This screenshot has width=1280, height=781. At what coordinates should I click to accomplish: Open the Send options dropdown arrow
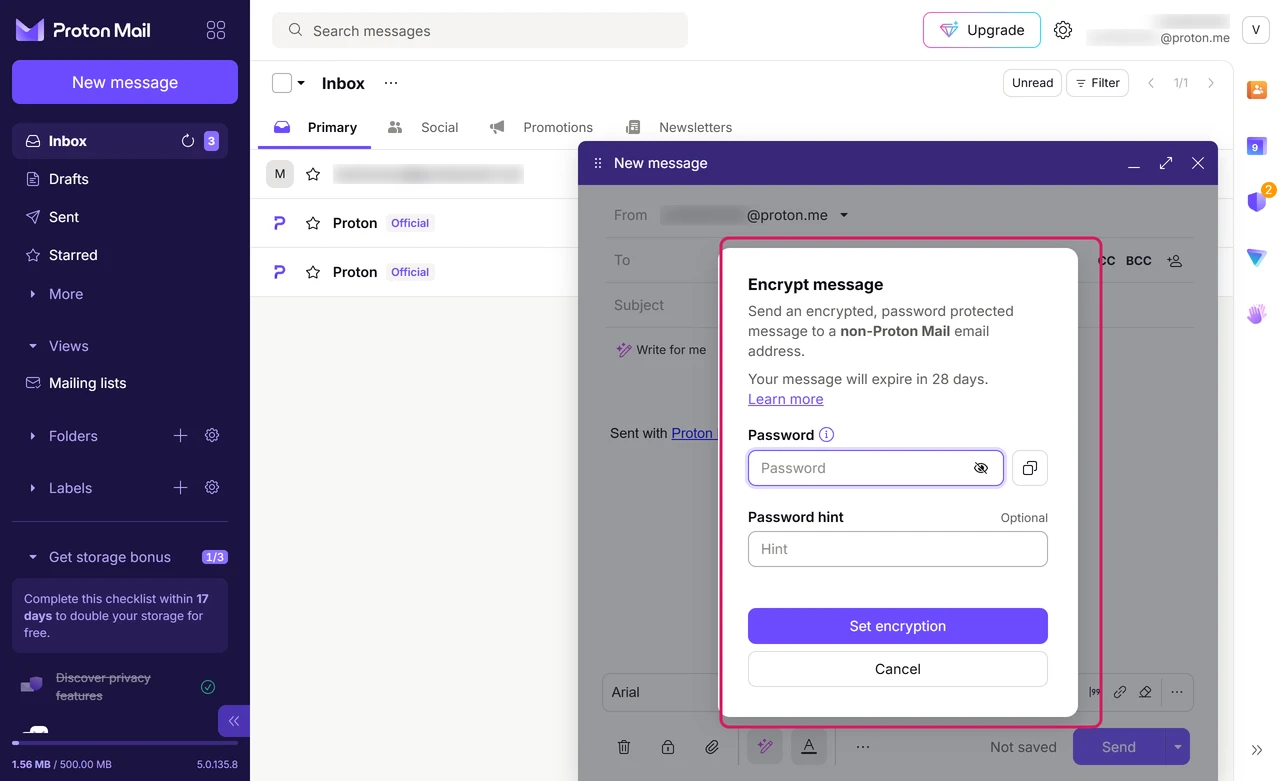[1178, 747]
